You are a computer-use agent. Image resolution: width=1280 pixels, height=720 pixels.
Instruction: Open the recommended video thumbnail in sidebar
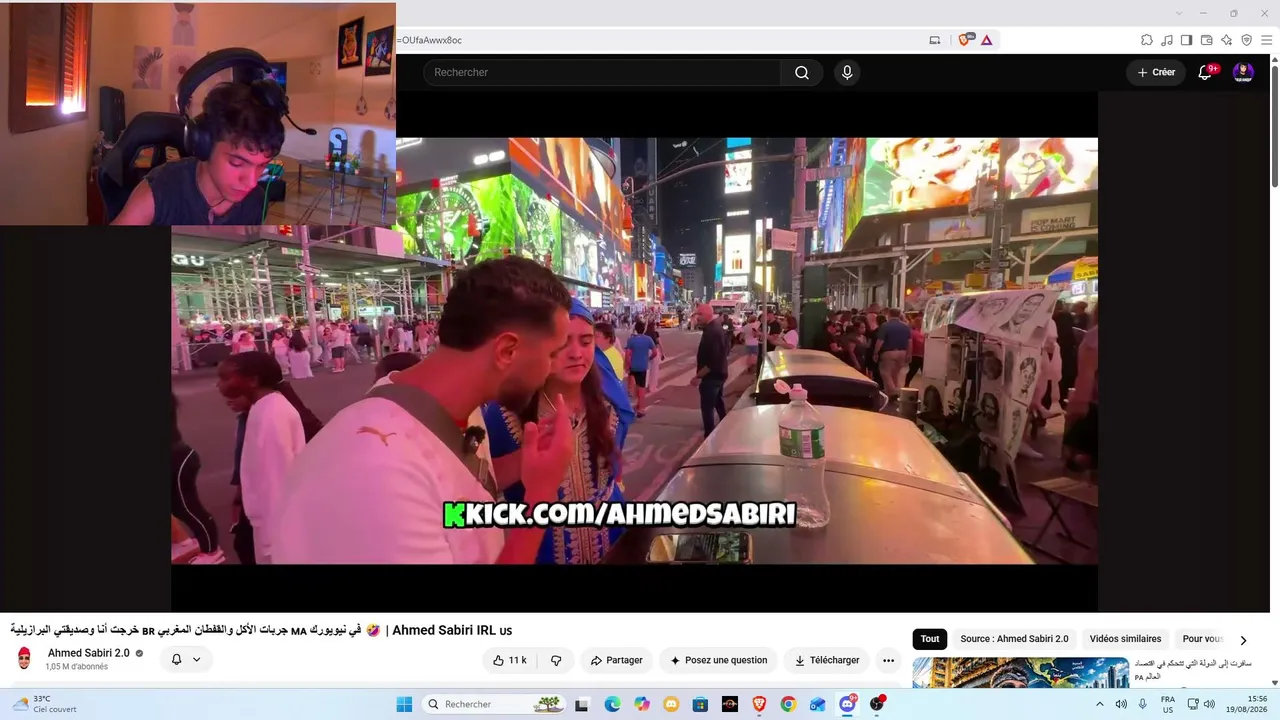pos(1020,673)
